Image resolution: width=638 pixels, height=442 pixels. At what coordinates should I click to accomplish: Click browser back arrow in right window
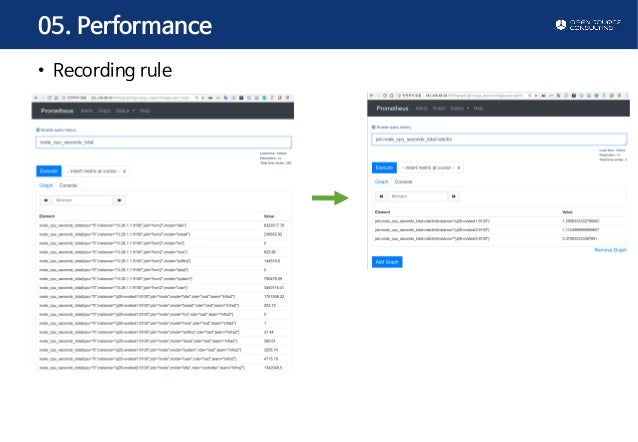click(x=371, y=95)
